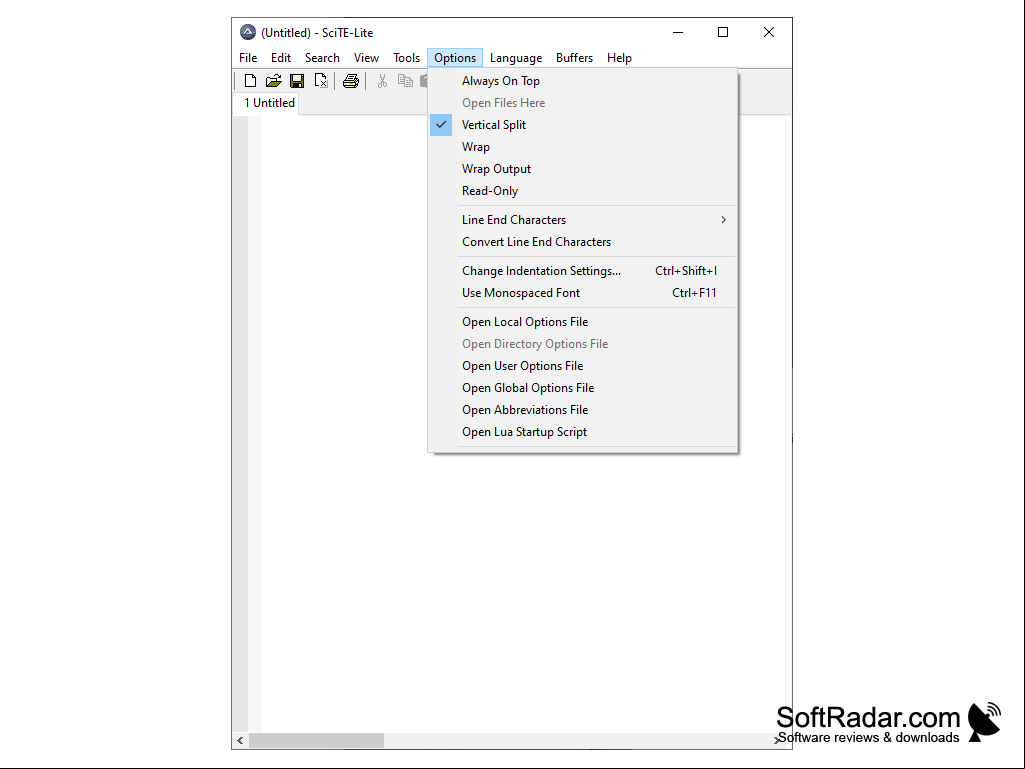Viewport: 1025px width, 769px height.
Task: Choose Open Lua Startup Script
Action: (x=583, y=432)
